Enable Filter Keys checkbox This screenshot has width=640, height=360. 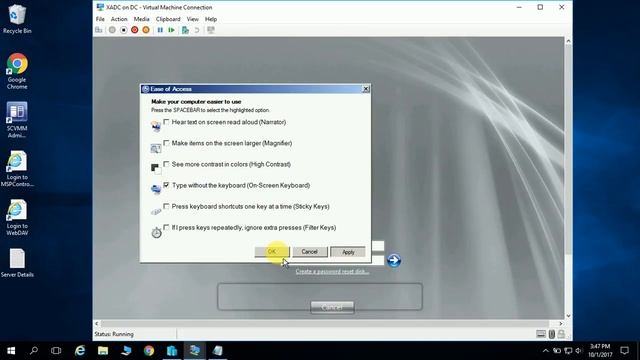166,227
